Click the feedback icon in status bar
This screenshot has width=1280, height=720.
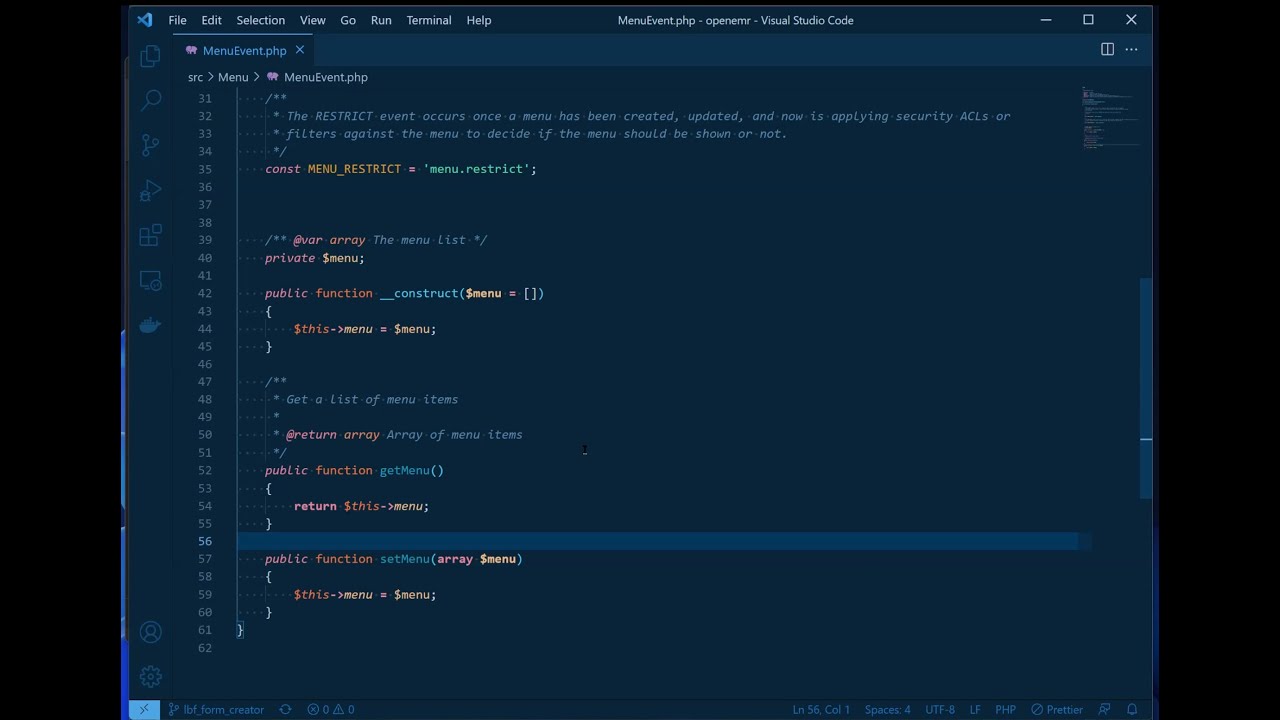point(1104,709)
